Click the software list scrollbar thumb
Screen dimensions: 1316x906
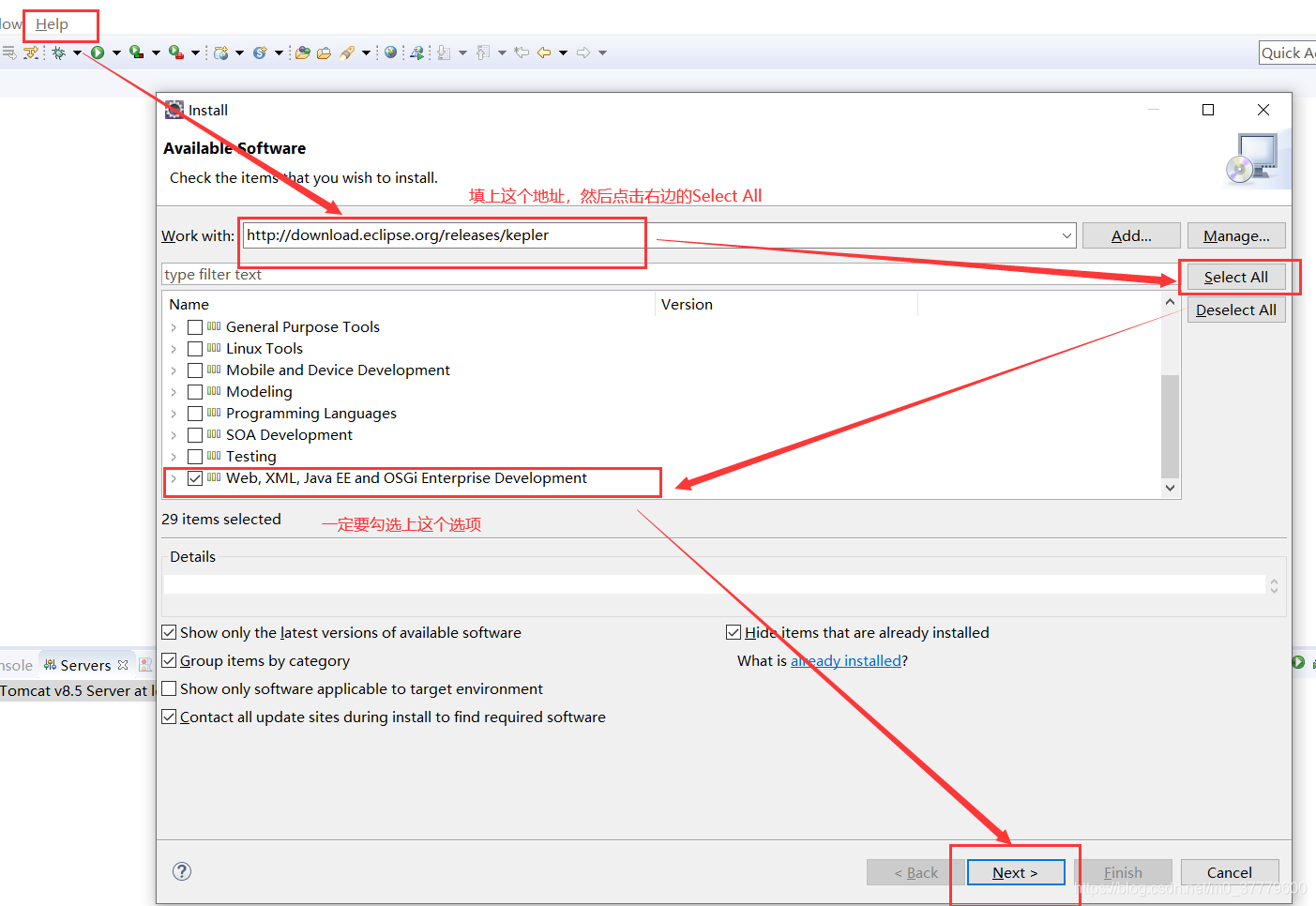[x=1170, y=427]
